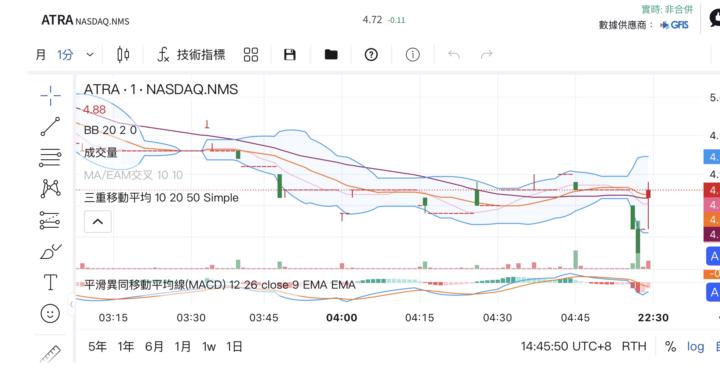Redo the last chart action
Image resolution: width=720 pixels, height=381 pixels.
(486, 55)
